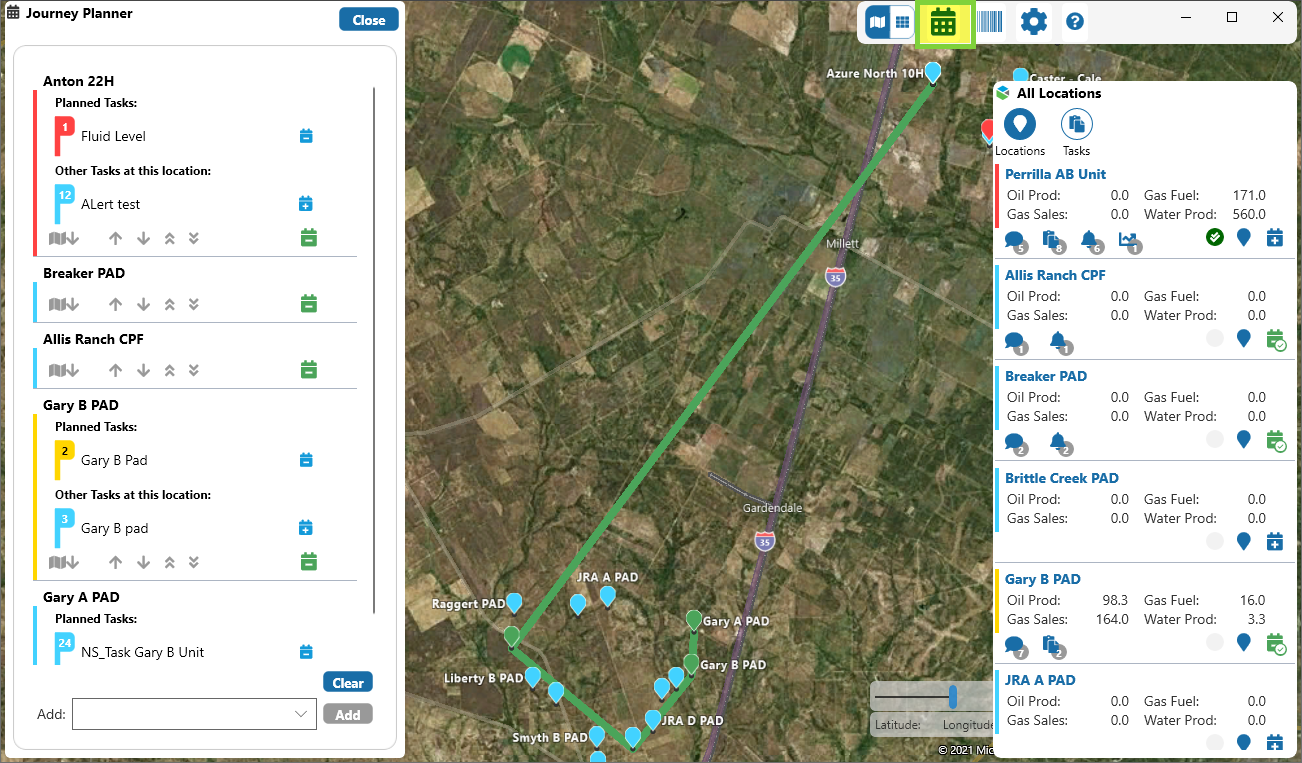Add other Gary B pad task

[x=307, y=528]
